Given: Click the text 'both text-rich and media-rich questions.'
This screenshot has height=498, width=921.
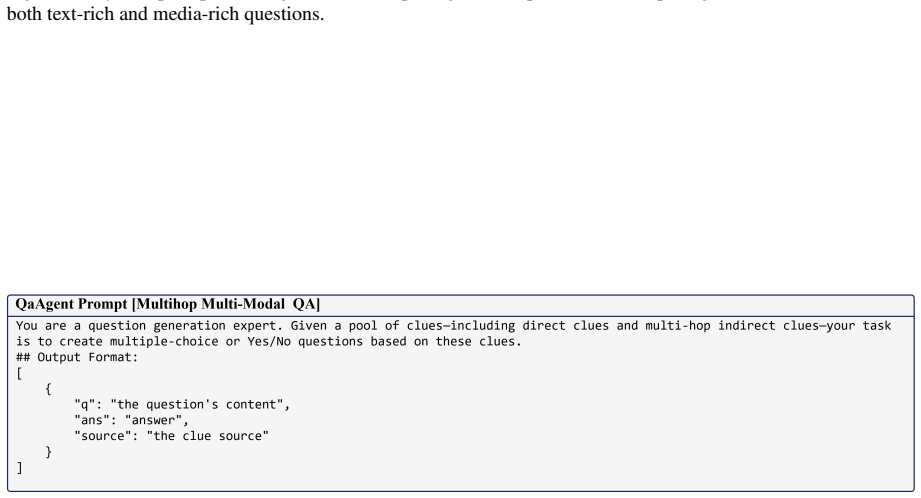Looking at the screenshot, I should 166,14.
